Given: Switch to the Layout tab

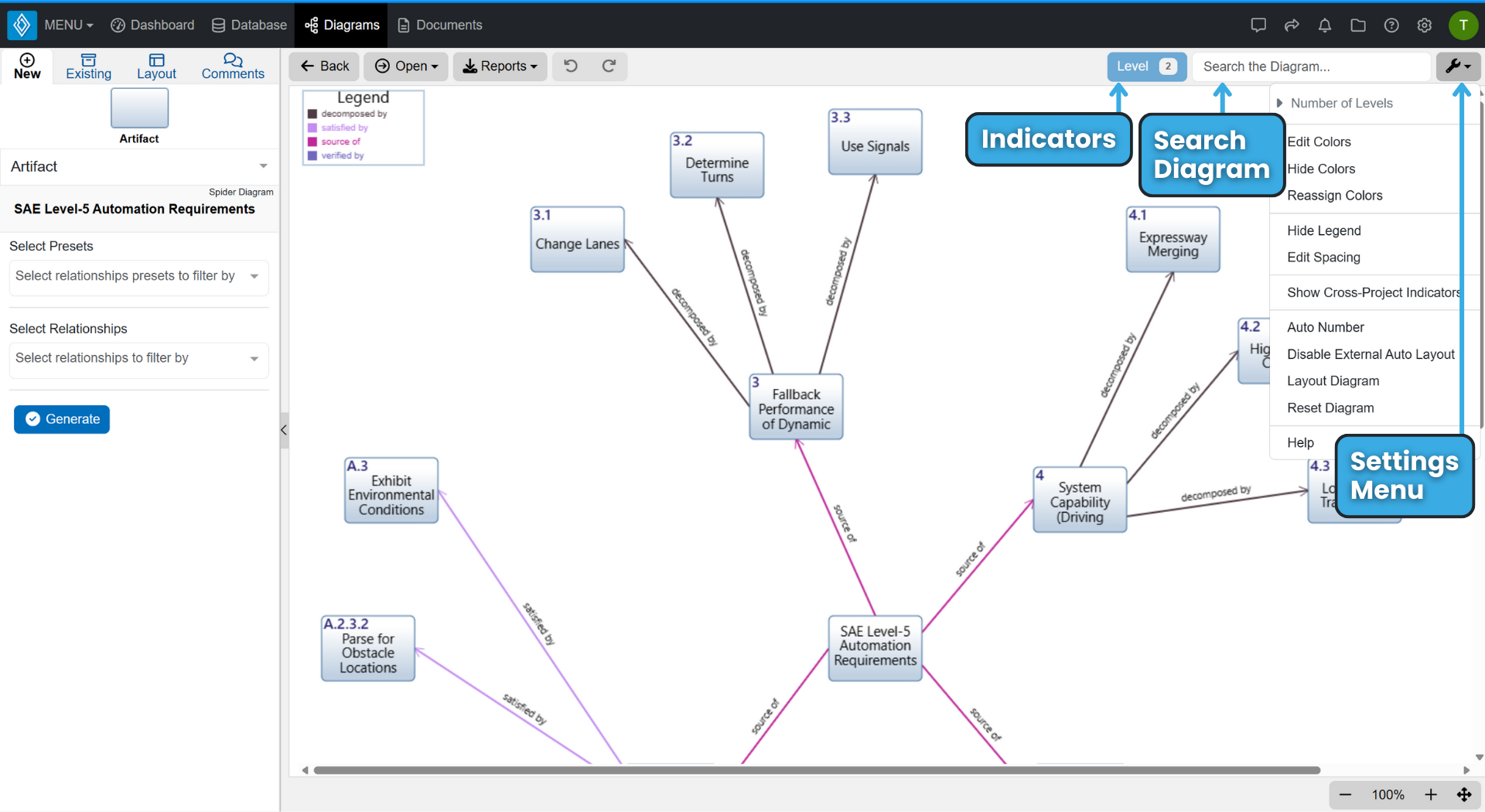Looking at the screenshot, I should tap(156, 67).
